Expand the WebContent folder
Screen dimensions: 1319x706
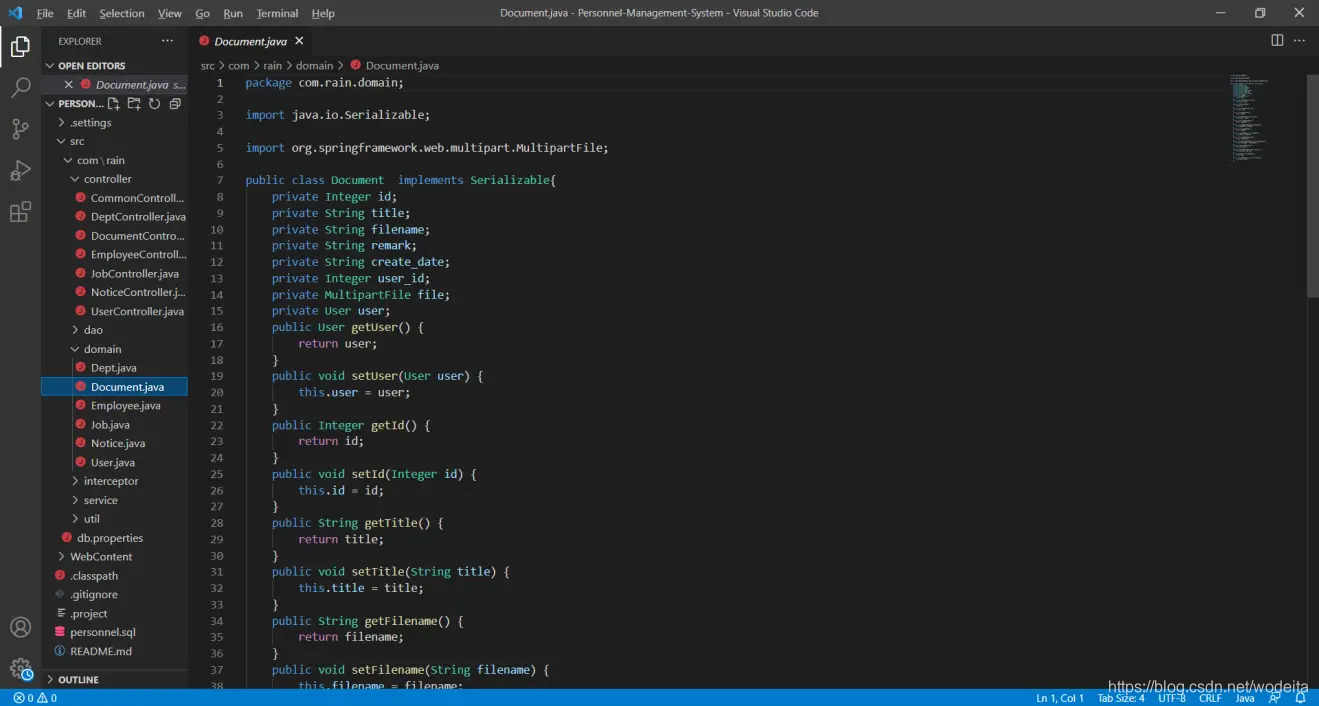coord(114,556)
